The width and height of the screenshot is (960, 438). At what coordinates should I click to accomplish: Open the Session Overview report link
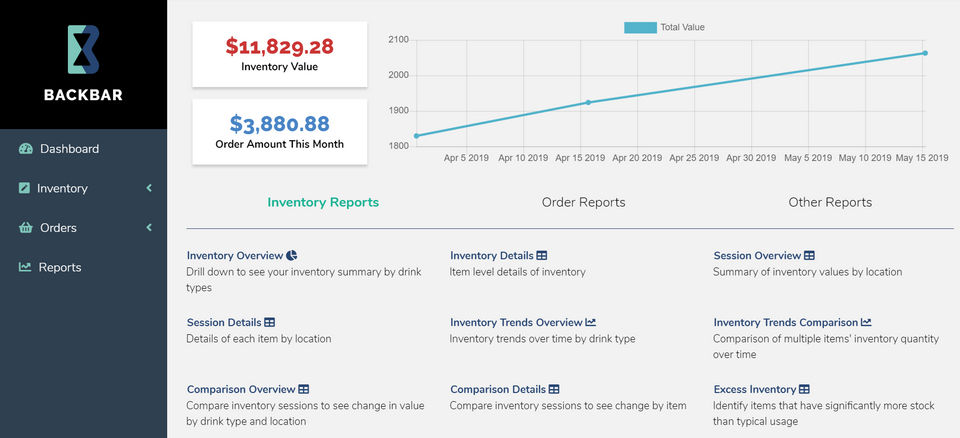click(x=757, y=256)
